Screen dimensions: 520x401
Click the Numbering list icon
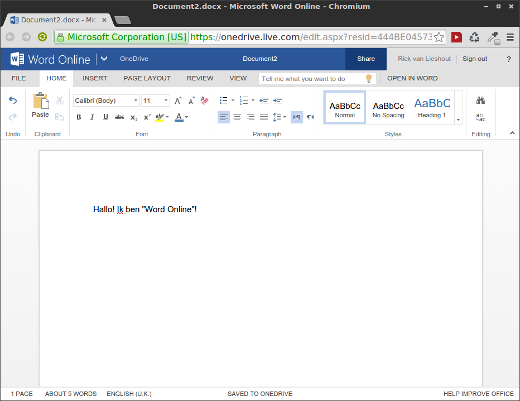point(244,100)
